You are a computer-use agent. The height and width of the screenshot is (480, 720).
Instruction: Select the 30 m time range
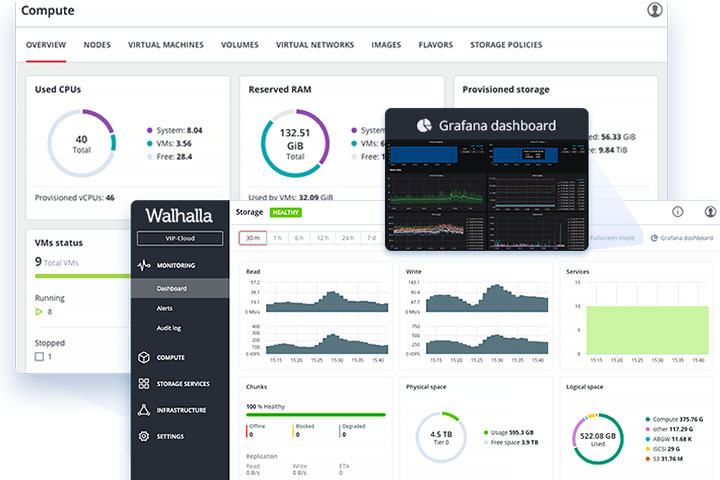(253, 238)
